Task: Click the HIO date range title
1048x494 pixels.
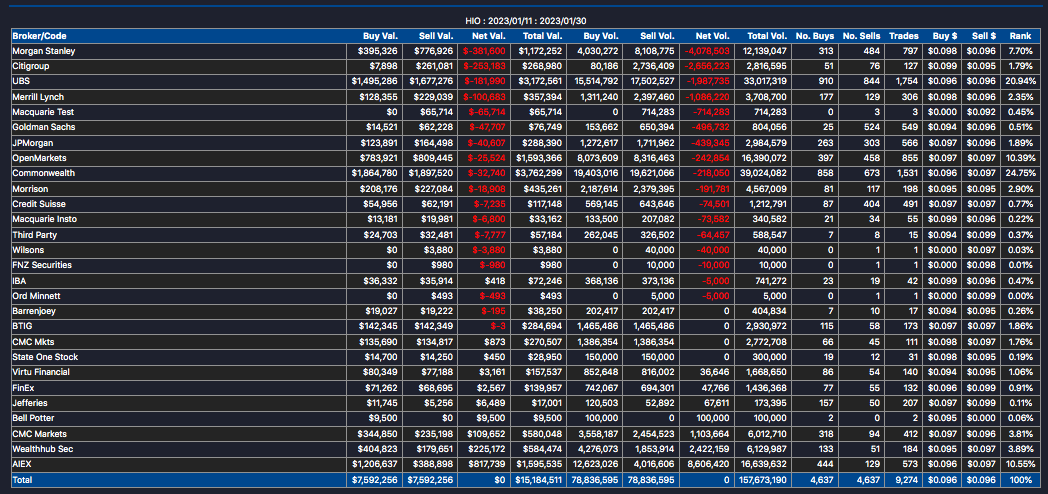Action: [526, 21]
